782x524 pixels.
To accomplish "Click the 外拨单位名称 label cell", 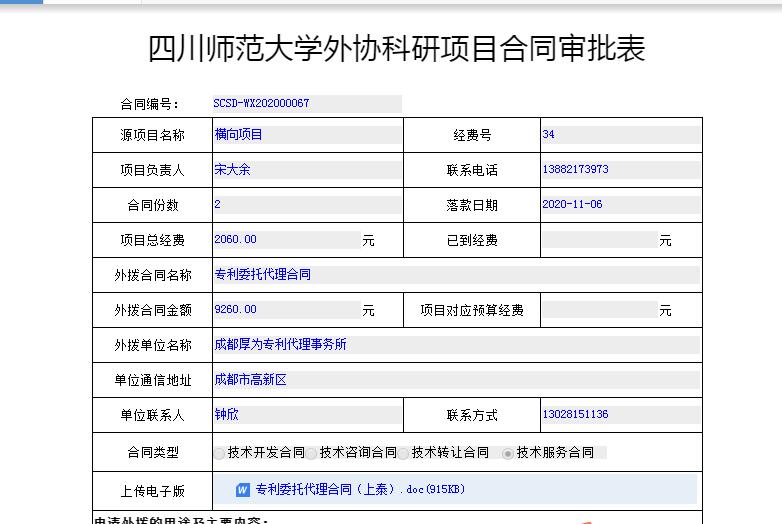I will 153,345.
